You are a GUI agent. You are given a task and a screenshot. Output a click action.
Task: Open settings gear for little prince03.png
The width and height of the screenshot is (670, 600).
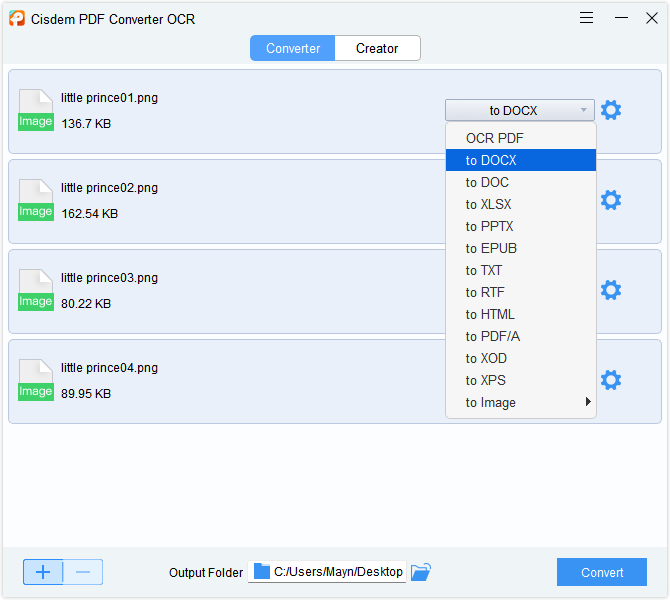pos(611,290)
